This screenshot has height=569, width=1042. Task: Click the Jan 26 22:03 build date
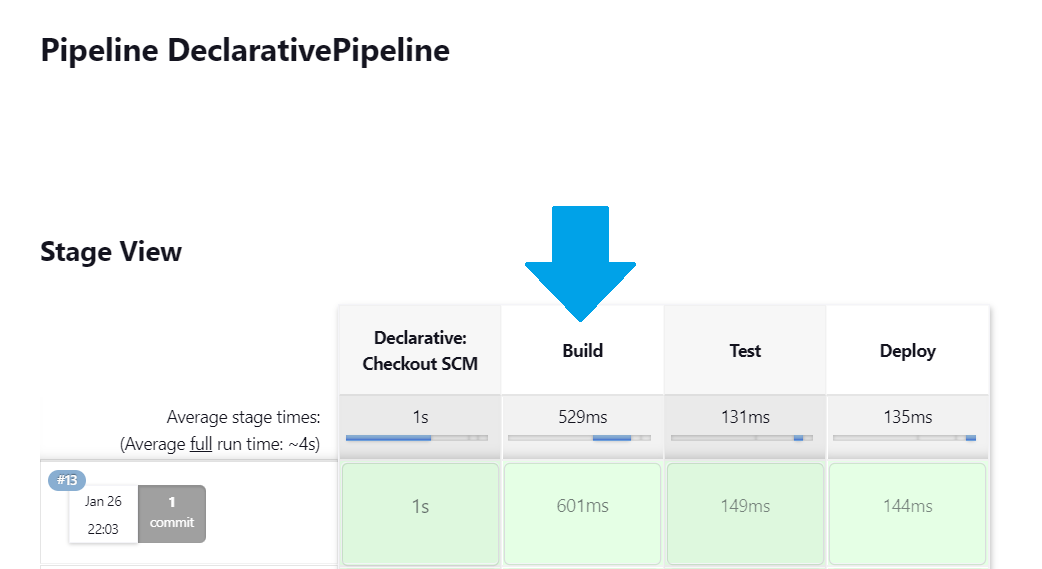pos(103,515)
